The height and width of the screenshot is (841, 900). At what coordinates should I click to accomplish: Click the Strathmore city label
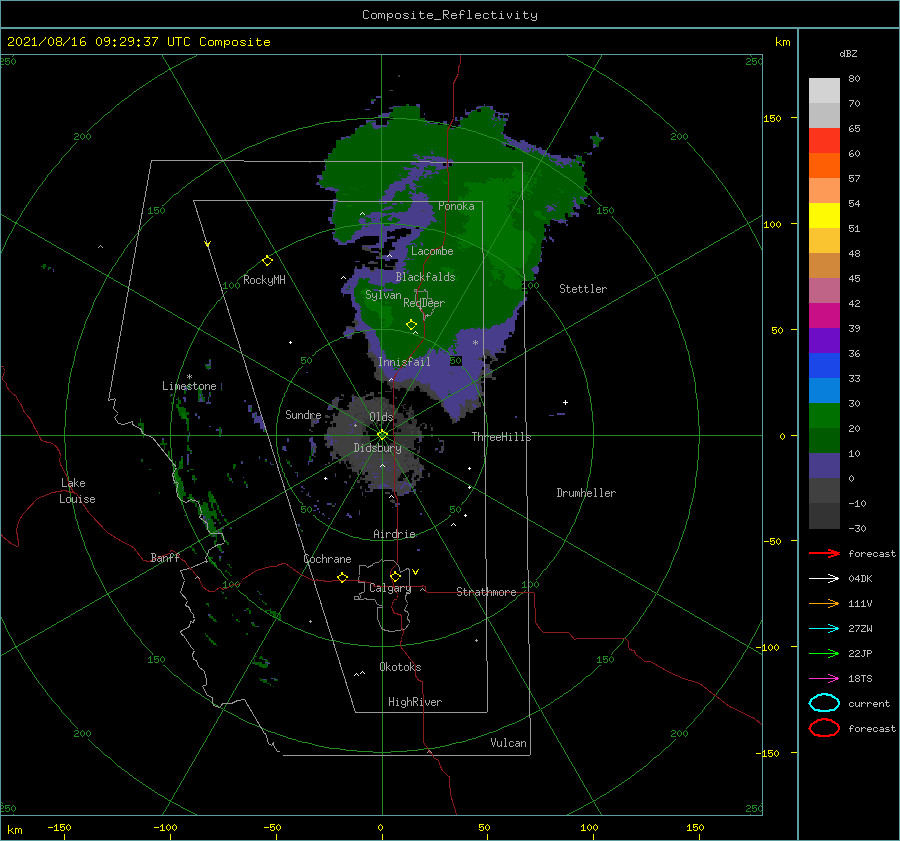point(486,592)
